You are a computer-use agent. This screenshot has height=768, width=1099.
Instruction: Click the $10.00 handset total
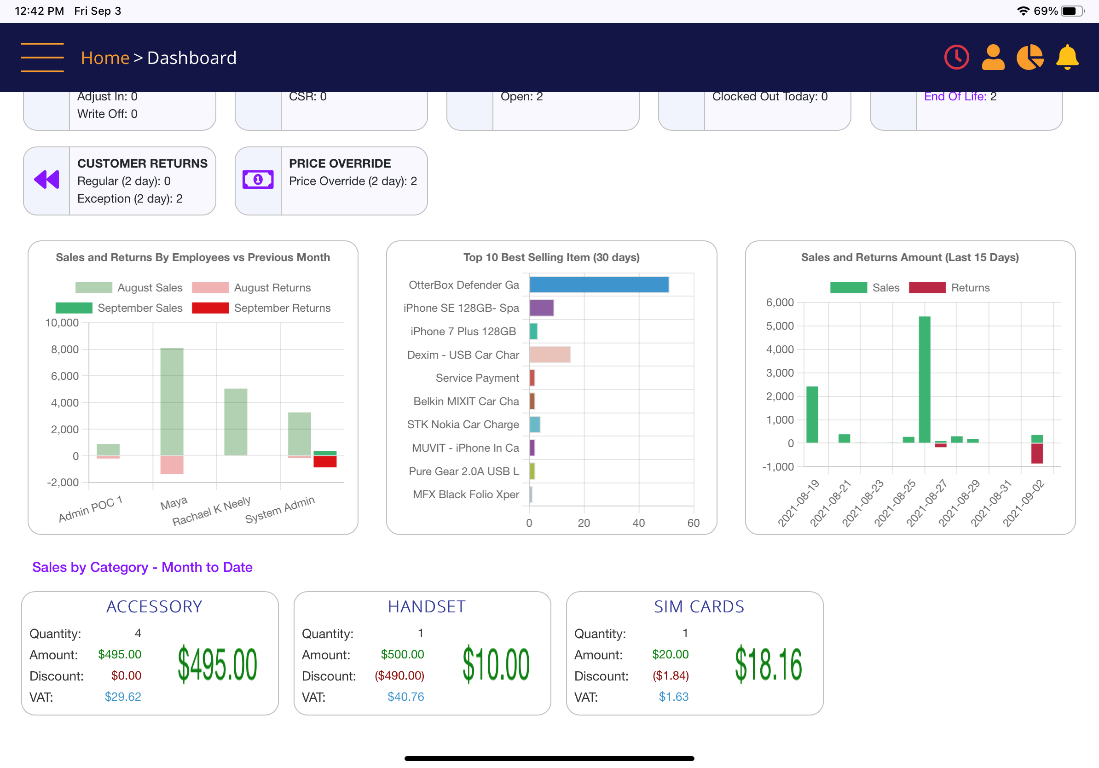[x=496, y=664]
